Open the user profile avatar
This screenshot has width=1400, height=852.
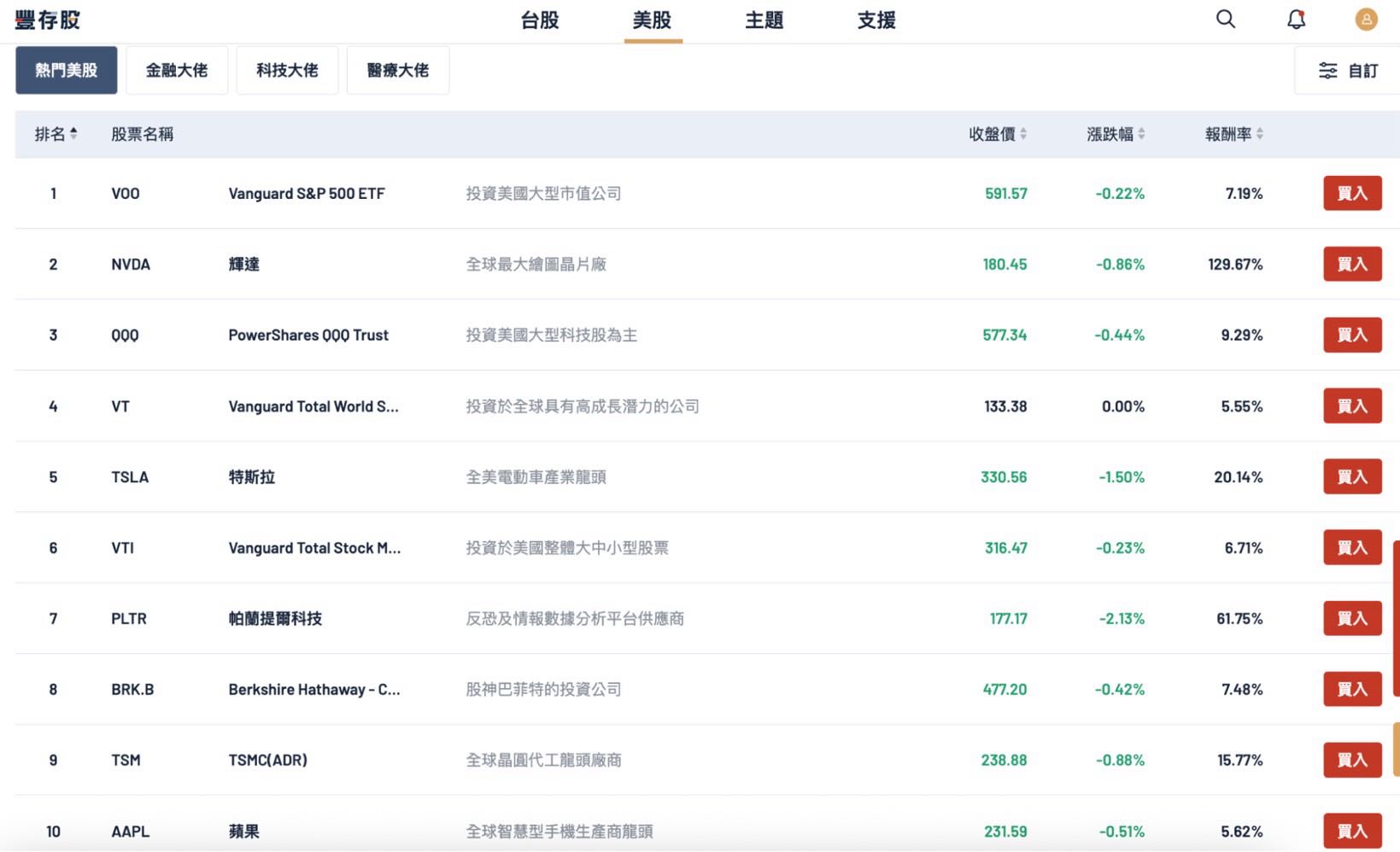(1366, 19)
